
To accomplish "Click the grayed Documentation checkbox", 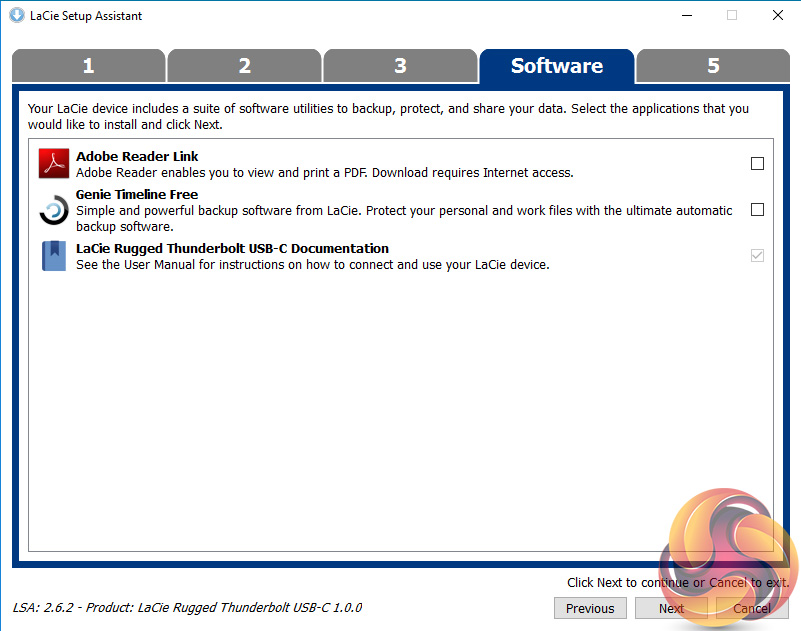I will tap(757, 255).
